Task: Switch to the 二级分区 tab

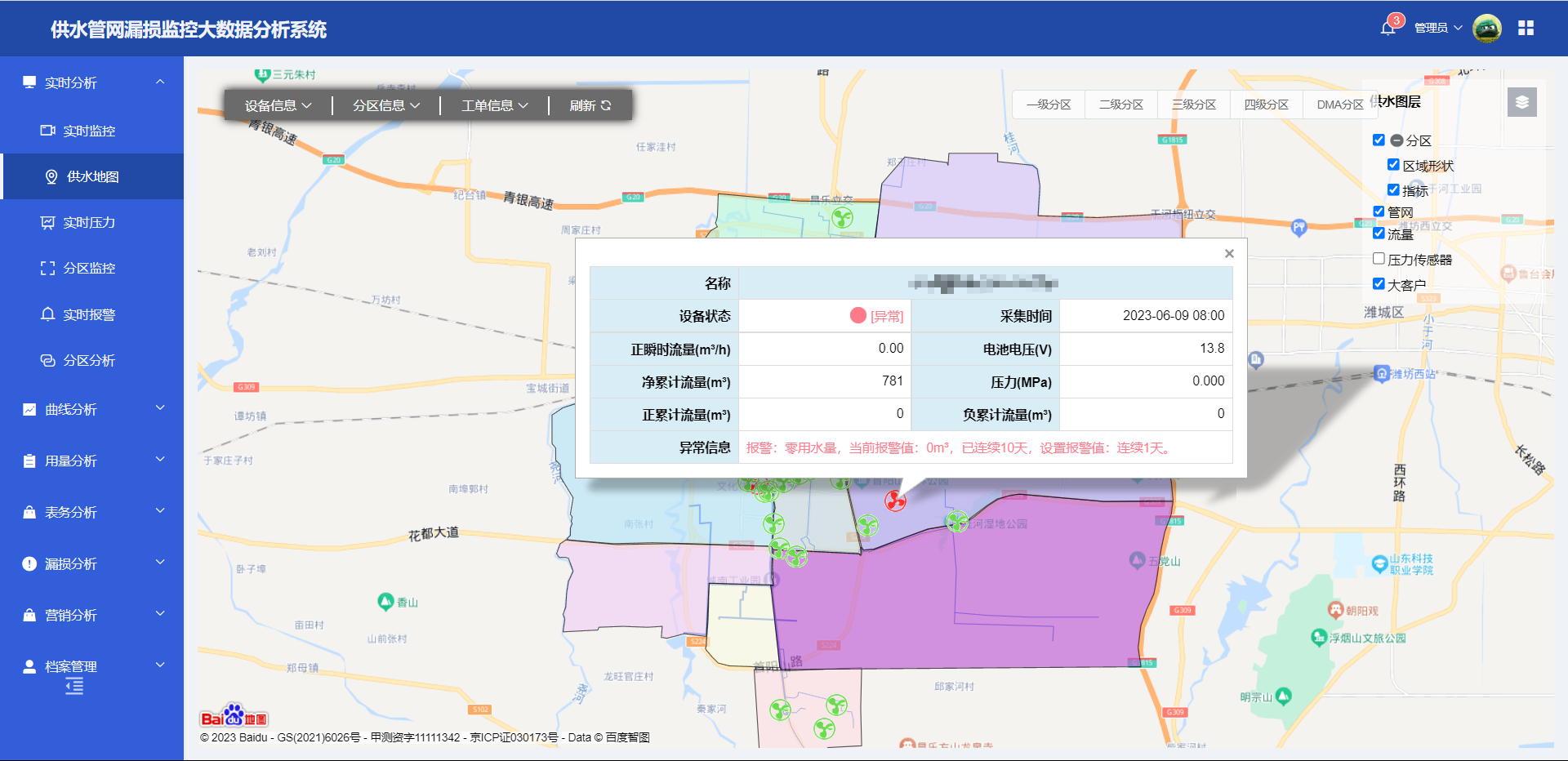Action: 1120,105
